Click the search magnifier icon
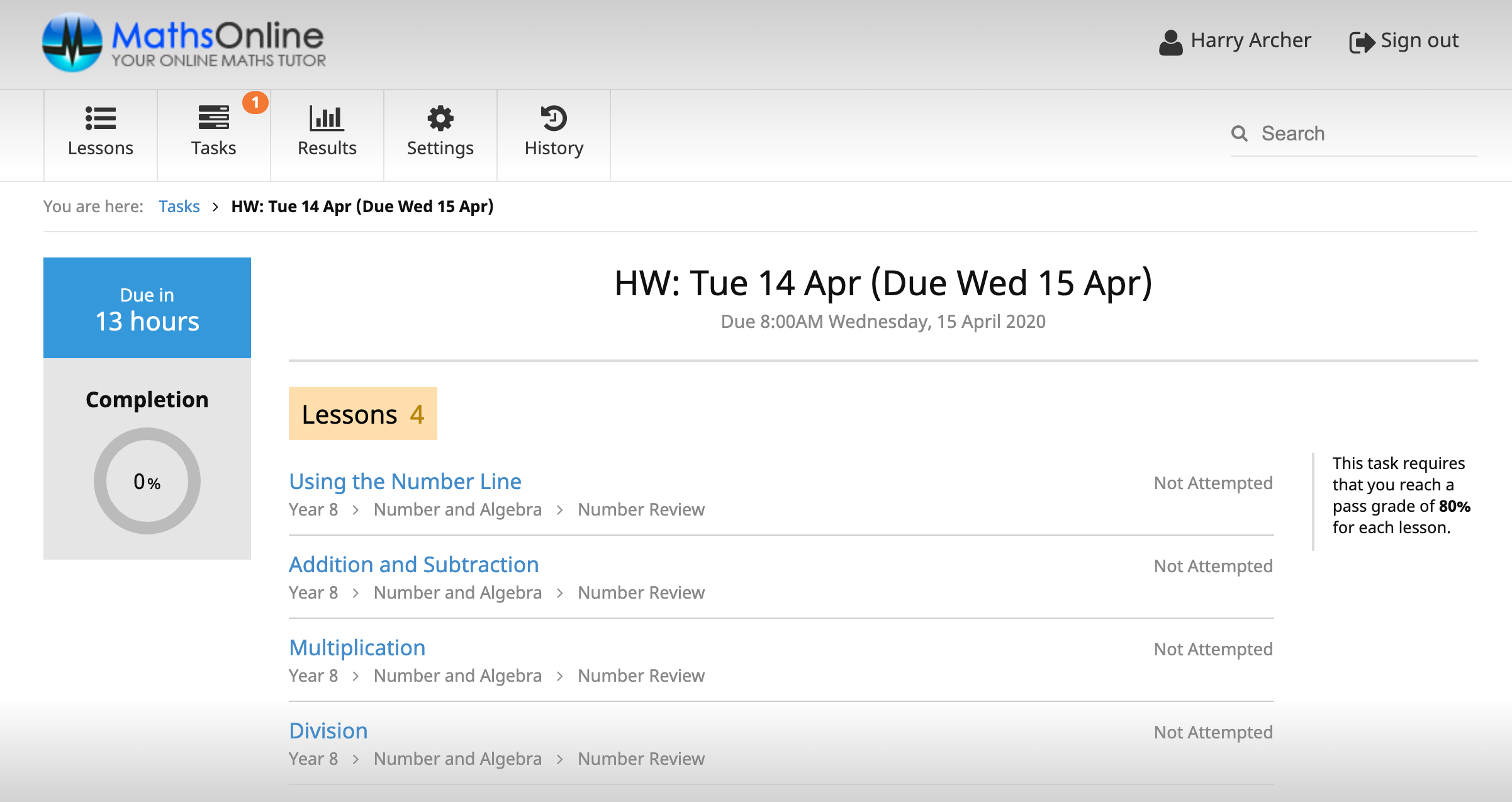The image size is (1512, 802). (1240, 133)
